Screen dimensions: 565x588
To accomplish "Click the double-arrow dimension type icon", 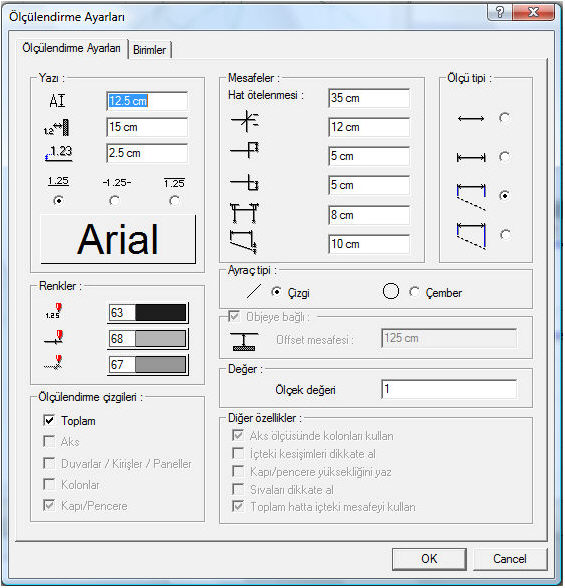I will pyautogui.click(x=471, y=119).
